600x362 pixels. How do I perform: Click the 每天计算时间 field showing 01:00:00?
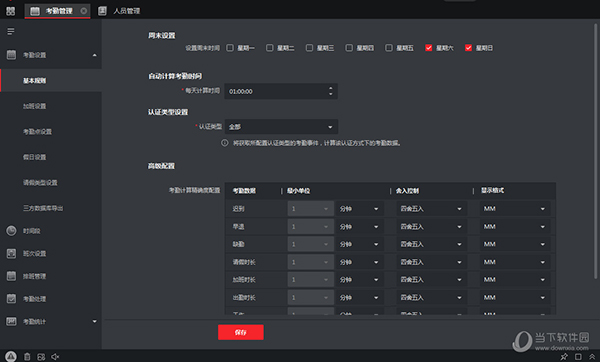coord(281,91)
